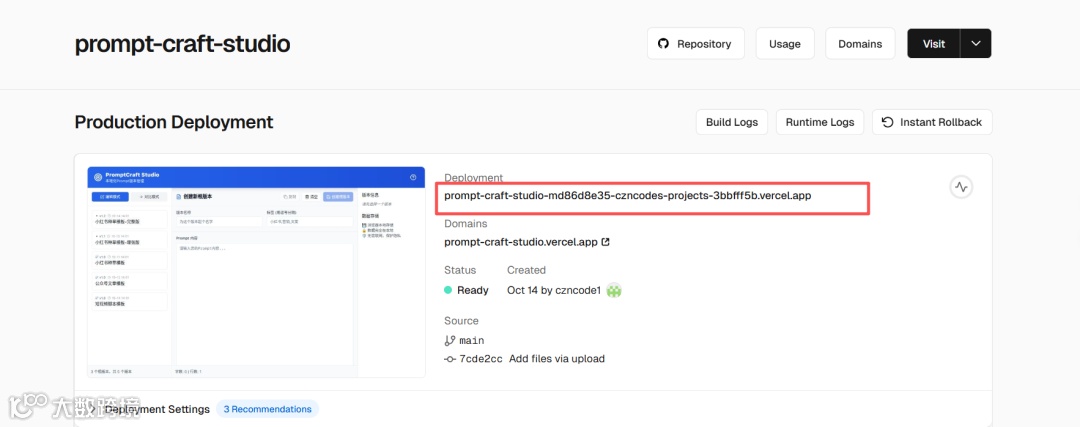Open Build Logs
1080x427 pixels.
(731, 122)
